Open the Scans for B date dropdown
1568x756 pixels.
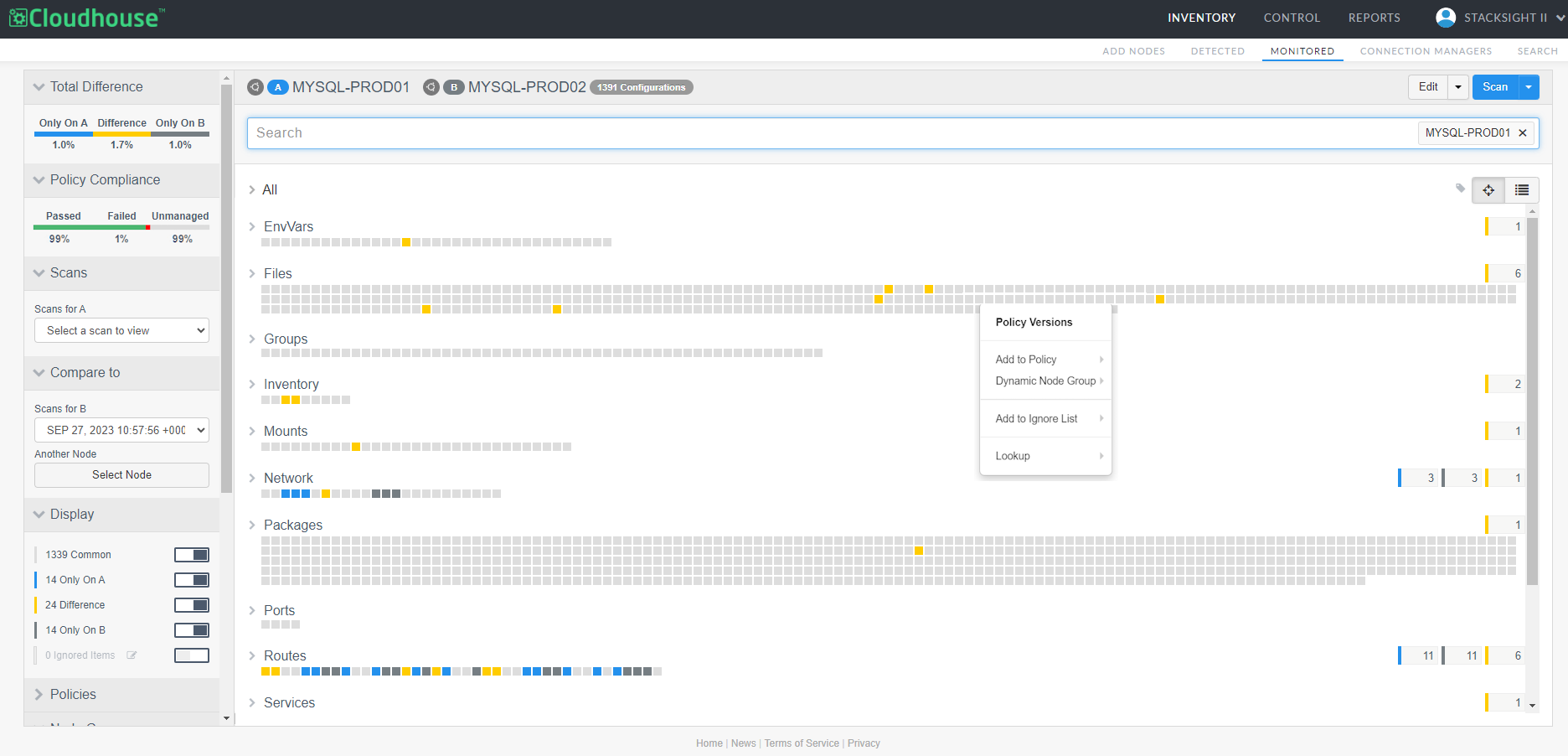121,430
